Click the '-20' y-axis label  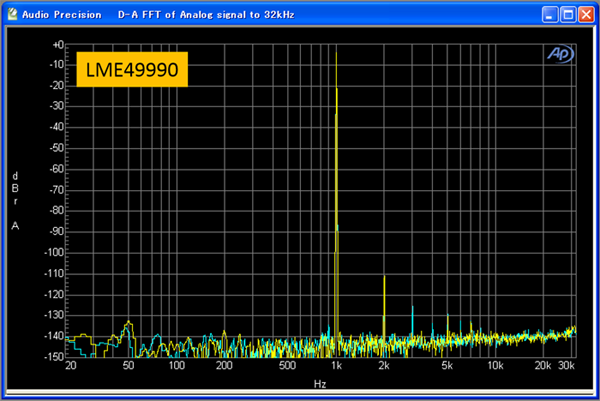coord(57,85)
